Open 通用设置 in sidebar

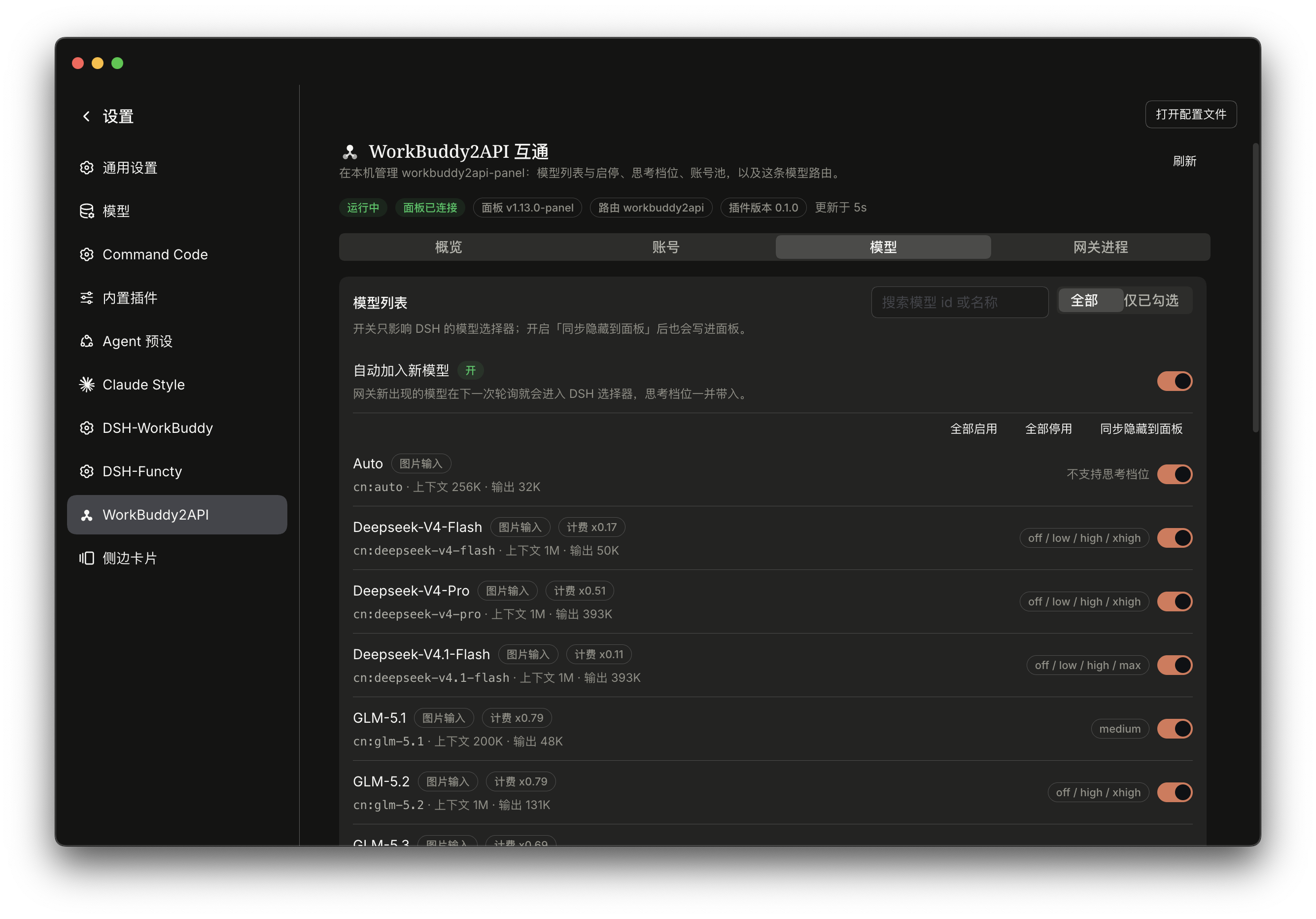click(176, 168)
